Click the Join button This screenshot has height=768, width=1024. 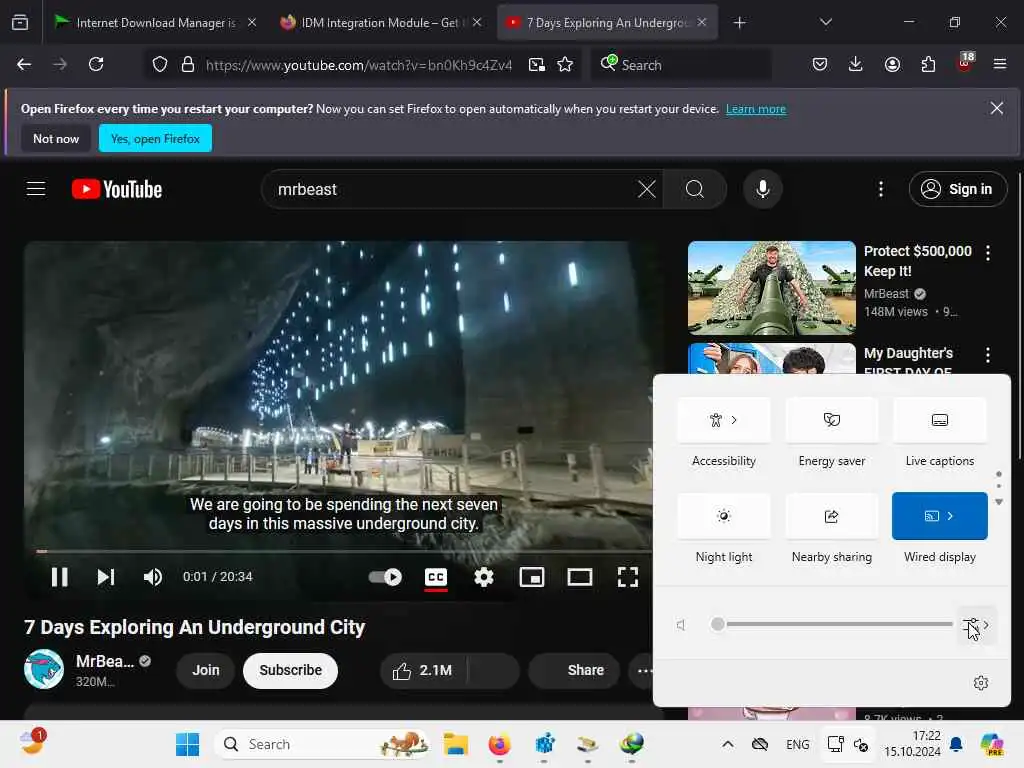(206, 671)
